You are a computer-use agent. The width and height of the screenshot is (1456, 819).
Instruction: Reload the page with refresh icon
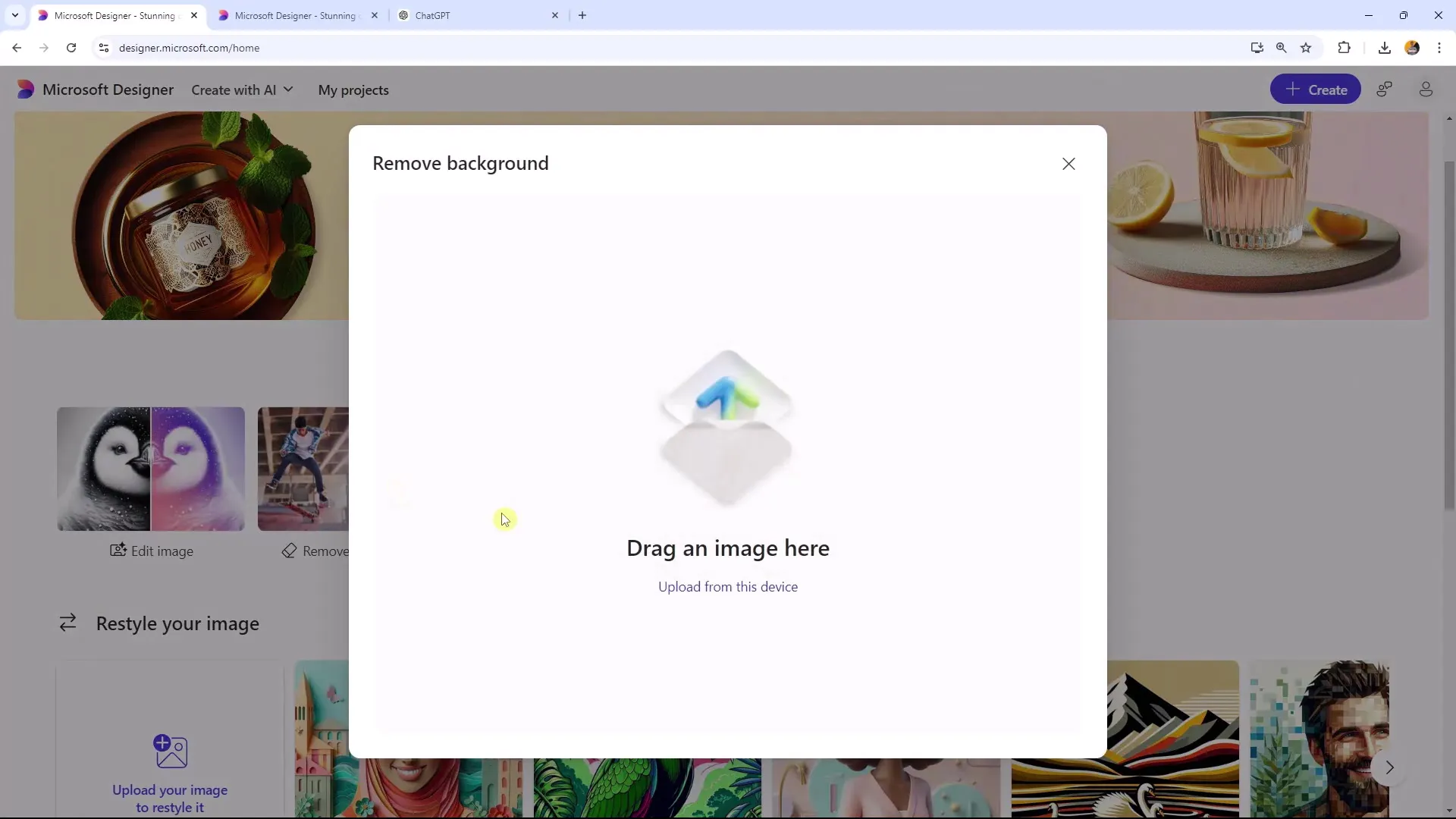71,48
